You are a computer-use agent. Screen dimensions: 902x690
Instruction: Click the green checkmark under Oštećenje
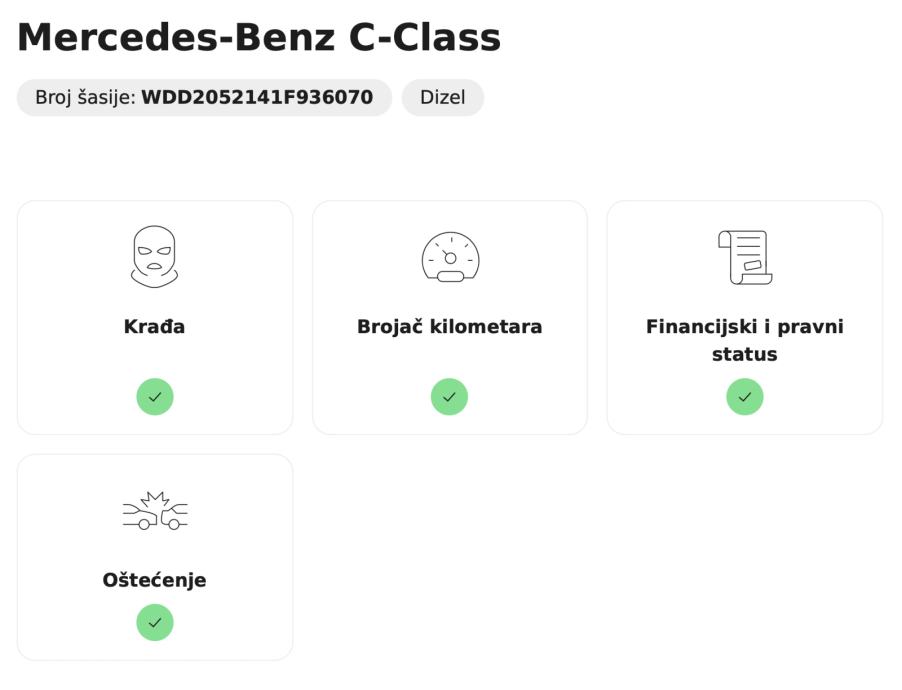155,622
